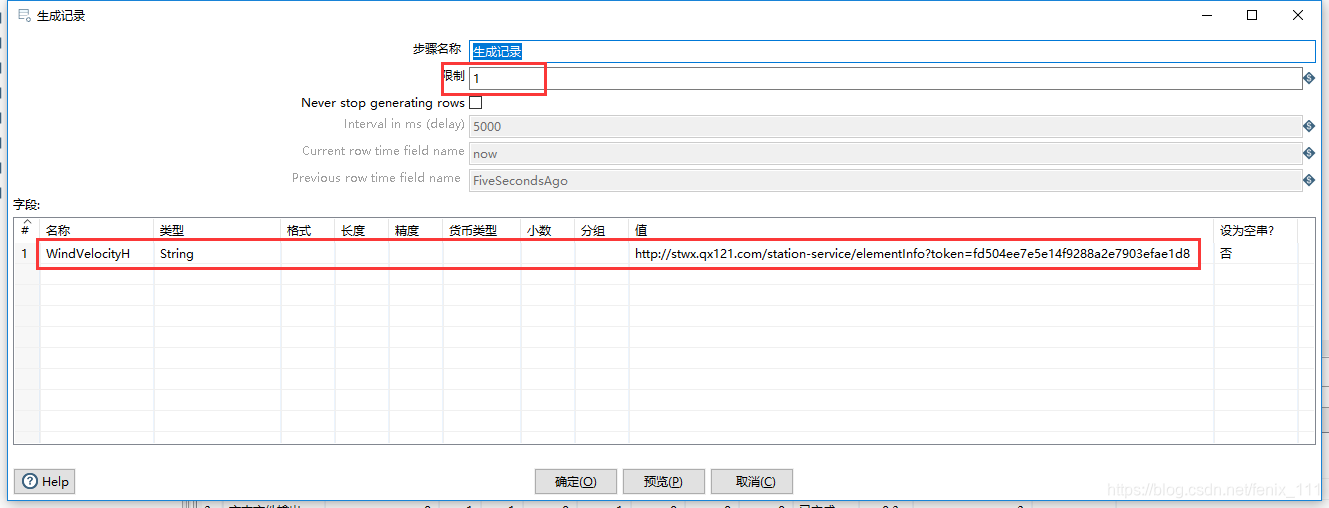Minimize the 生成记录 dialog window
Screen dimensions: 1329x508
click(1206, 15)
